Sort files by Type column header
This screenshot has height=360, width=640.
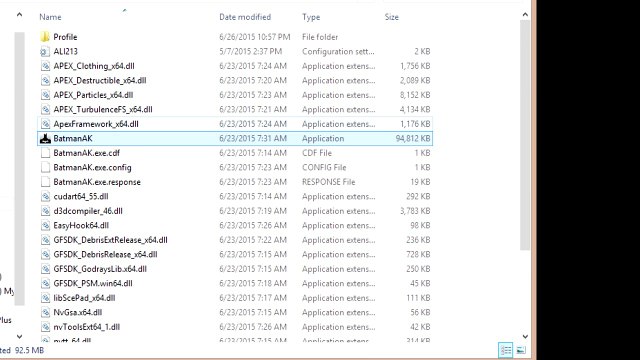(x=311, y=17)
